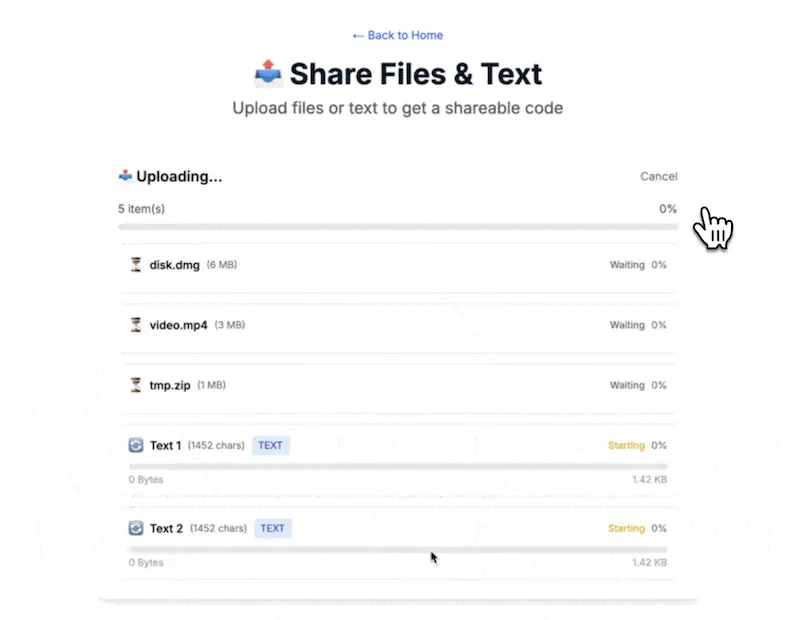
Task: Click the overall upload progress bar
Action: point(398,227)
